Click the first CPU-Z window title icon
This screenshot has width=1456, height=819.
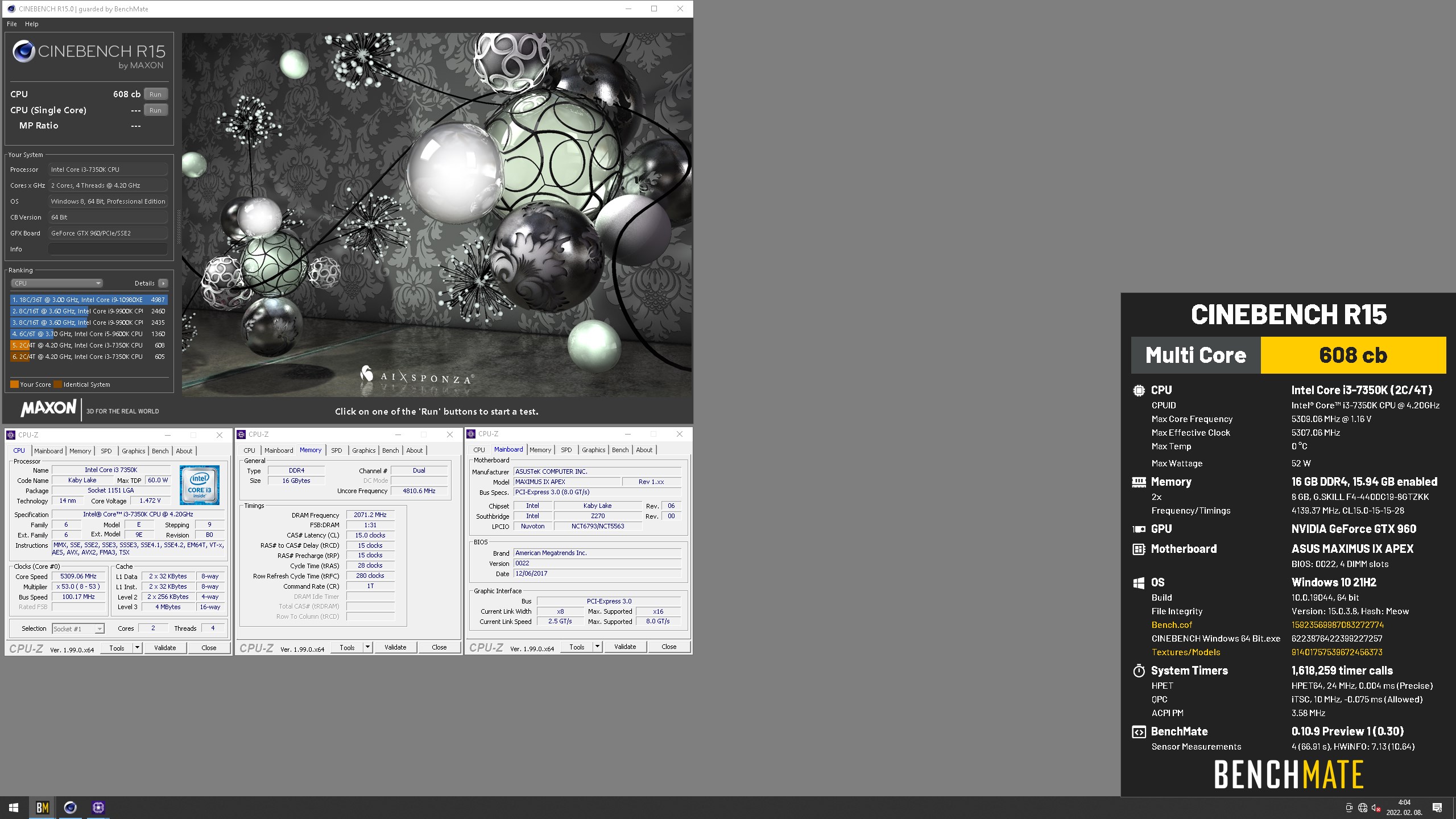(11, 435)
